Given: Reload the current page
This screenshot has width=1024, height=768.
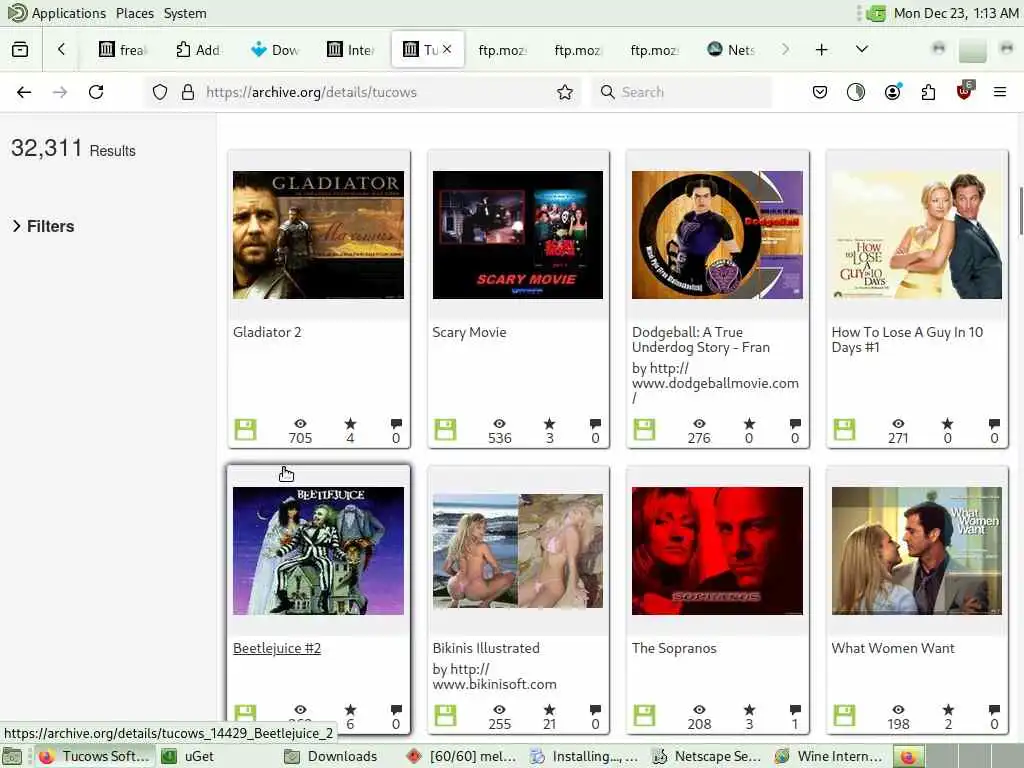Looking at the screenshot, I should (x=96, y=92).
